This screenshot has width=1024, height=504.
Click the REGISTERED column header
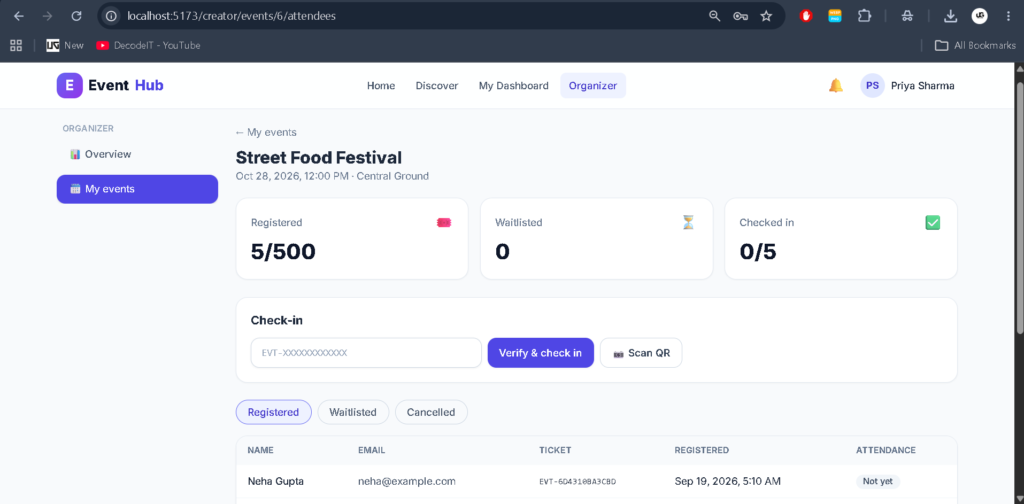click(x=701, y=450)
